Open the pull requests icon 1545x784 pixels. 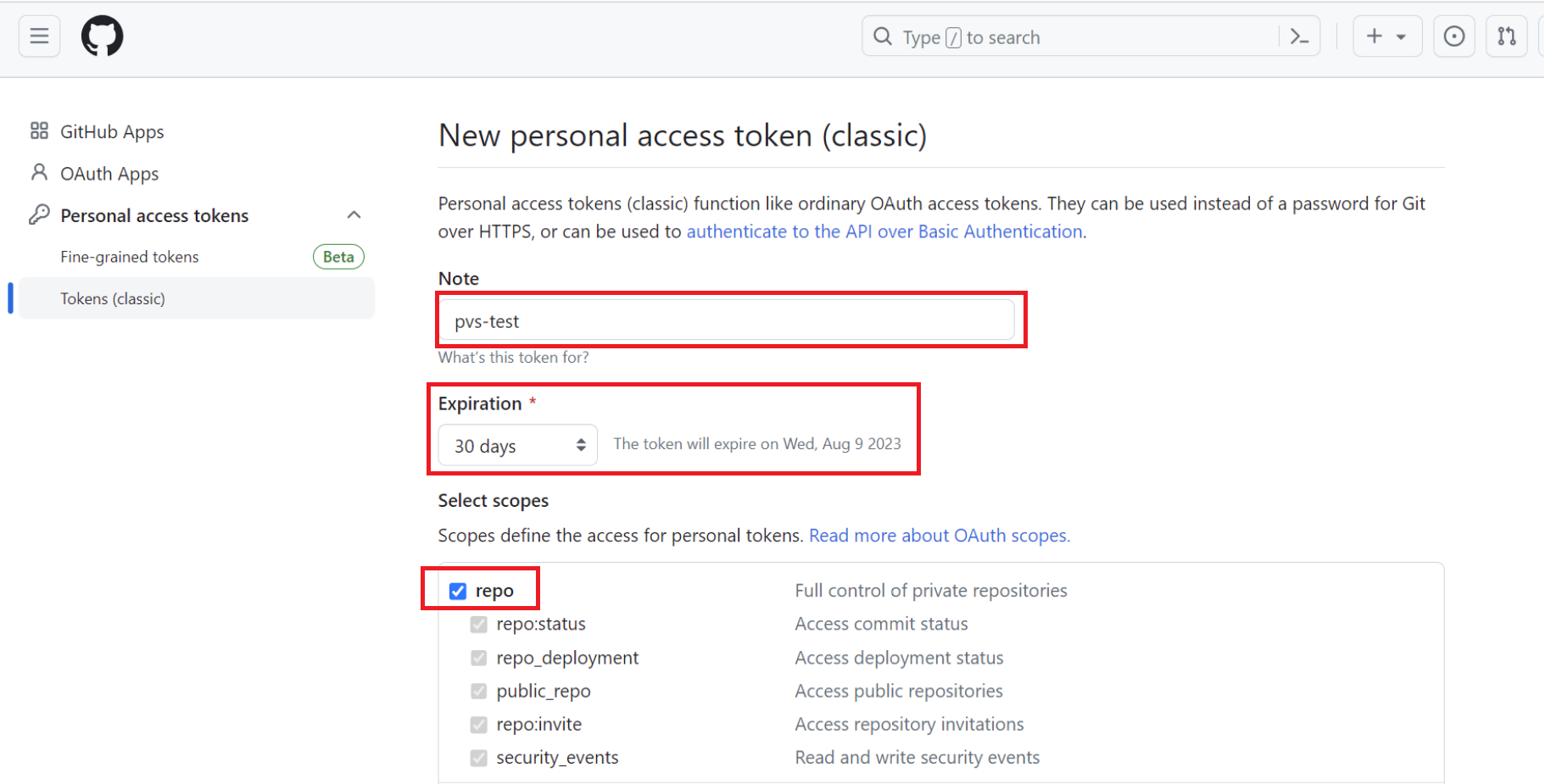click(x=1506, y=36)
